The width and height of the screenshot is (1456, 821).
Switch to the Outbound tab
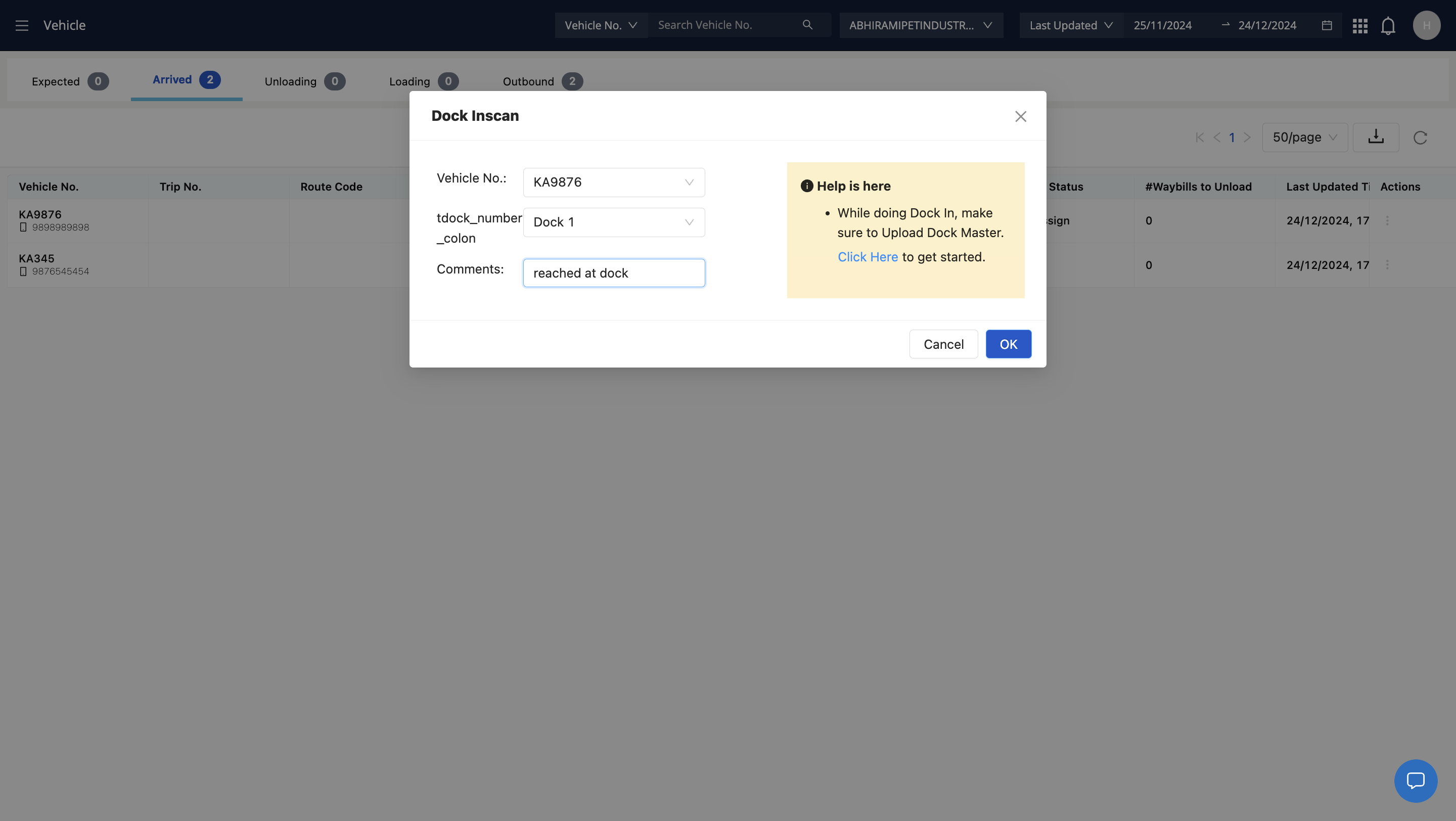[542, 81]
